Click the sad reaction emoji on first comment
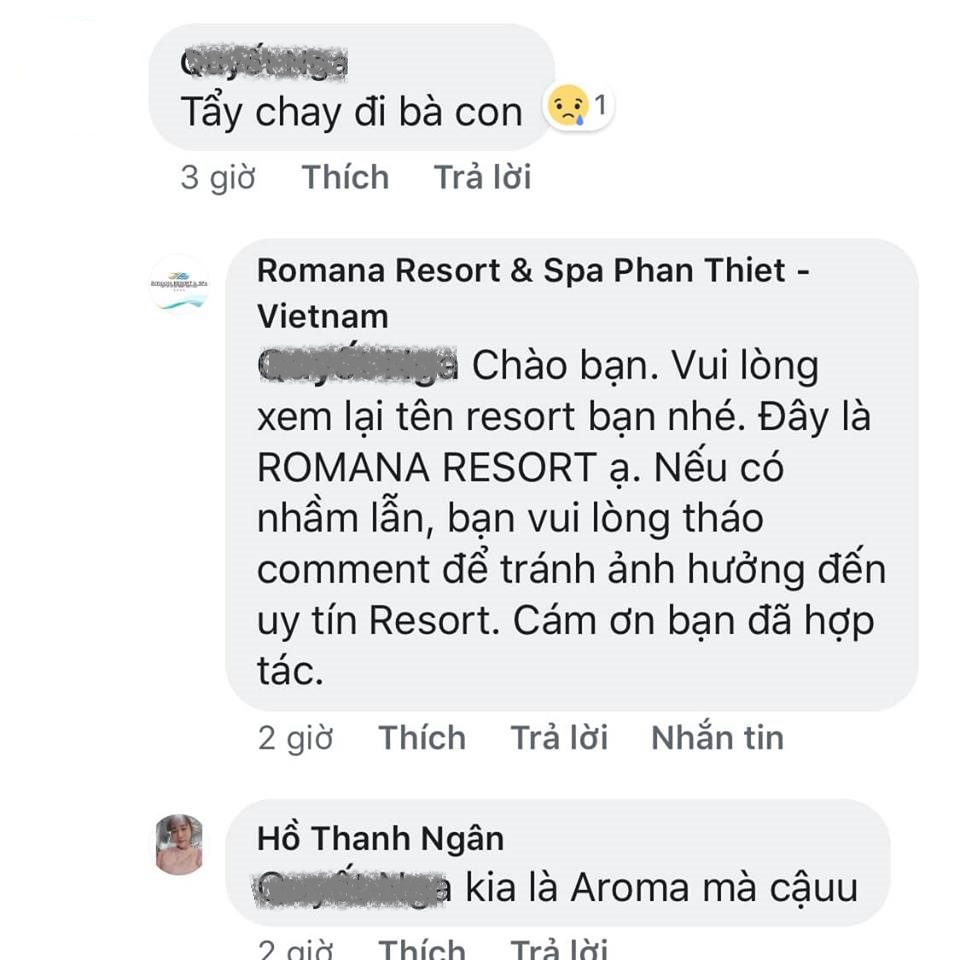 click(568, 105)
